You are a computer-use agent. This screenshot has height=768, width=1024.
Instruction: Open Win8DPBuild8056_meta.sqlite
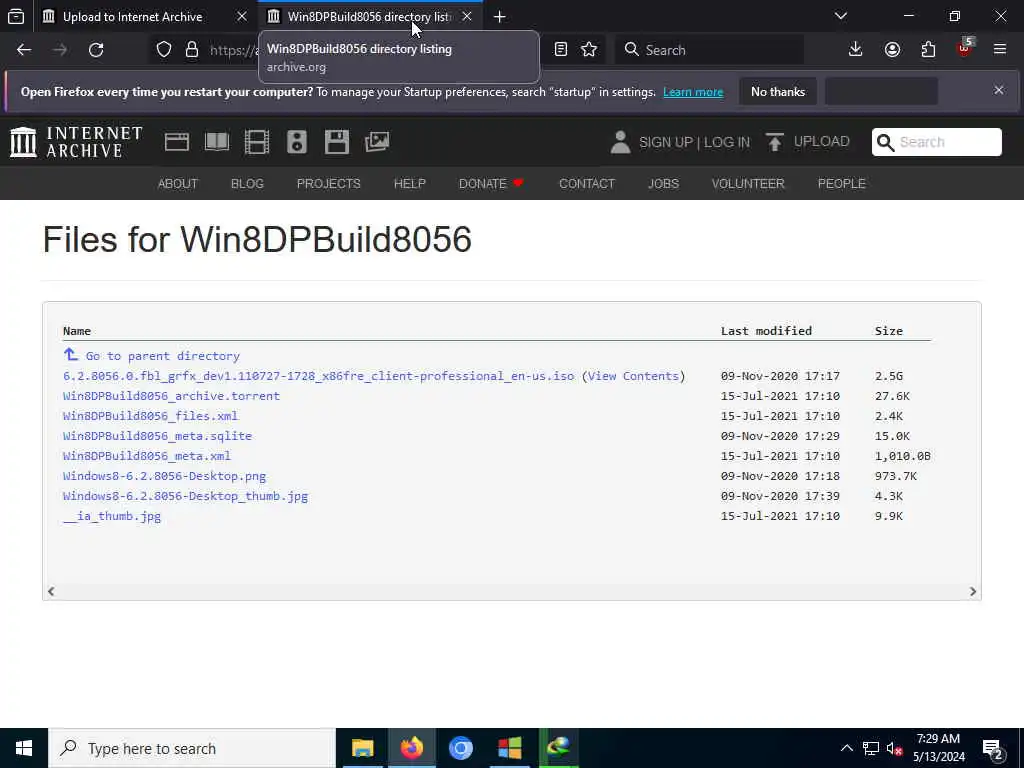coord(157,436)
